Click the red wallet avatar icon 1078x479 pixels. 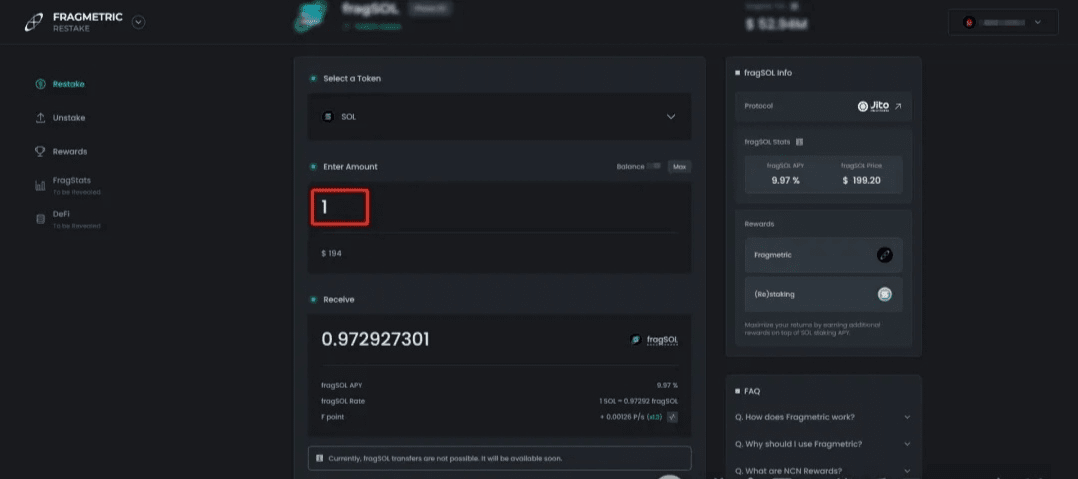point(969,23)
